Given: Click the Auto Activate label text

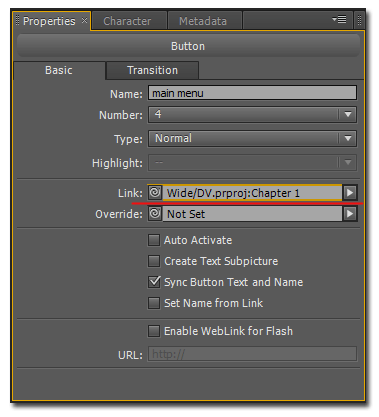Looking at the screenshot, I should [x=198, y=240].
